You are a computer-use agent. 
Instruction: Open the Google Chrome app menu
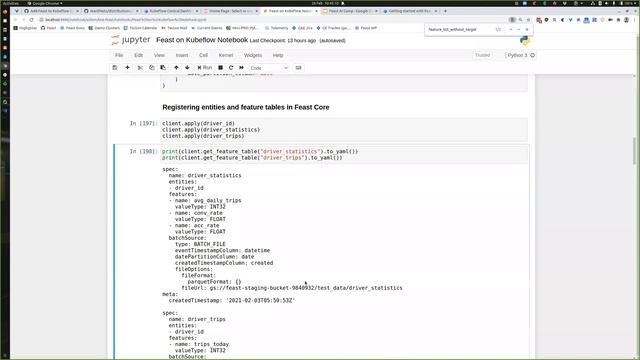[x=45, y=3]
